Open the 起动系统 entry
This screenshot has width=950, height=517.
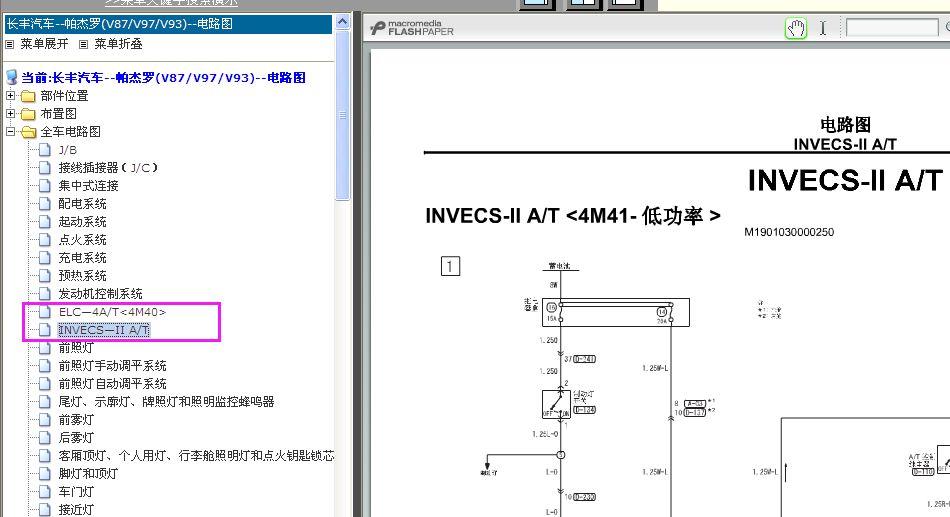pos(82,222)
